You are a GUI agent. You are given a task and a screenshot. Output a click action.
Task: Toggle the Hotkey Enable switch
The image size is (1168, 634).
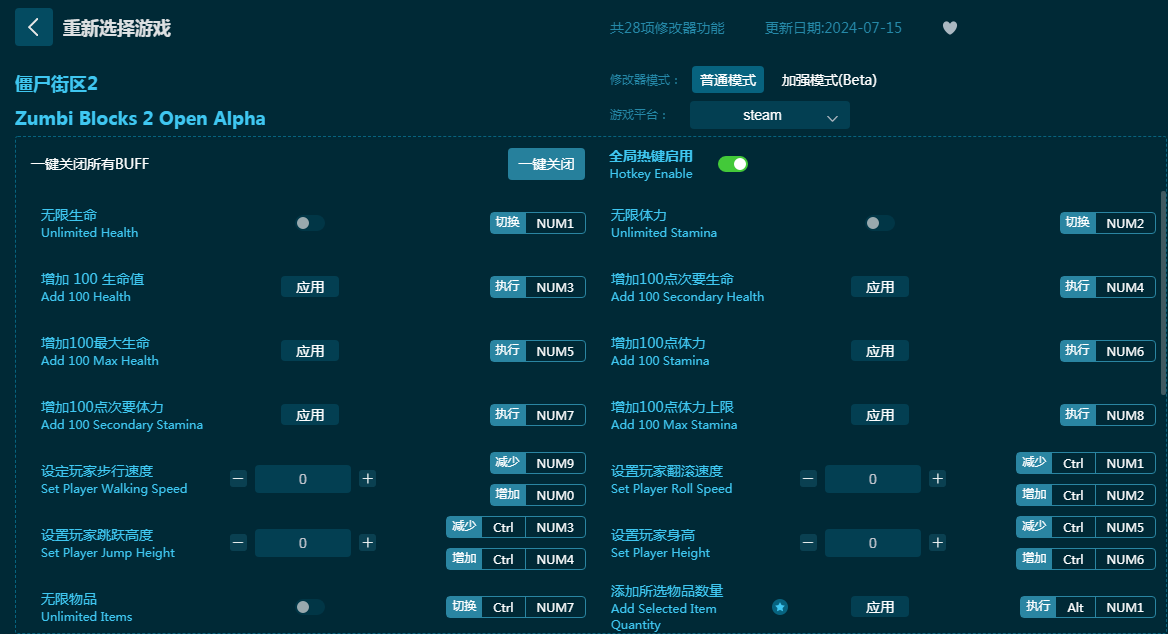(733, 164)
